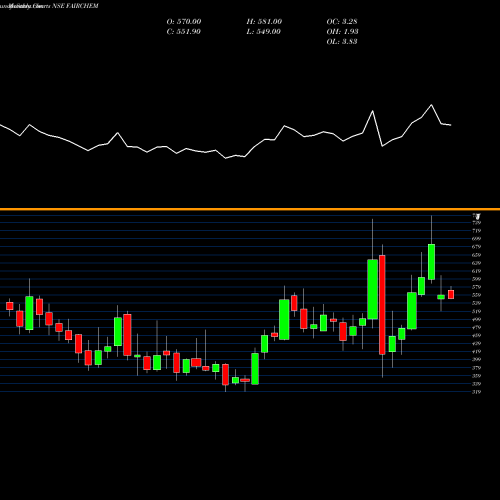Click the 599 price axis label
This screenshot has height=500, width=500.
click(x=477, y=279)
